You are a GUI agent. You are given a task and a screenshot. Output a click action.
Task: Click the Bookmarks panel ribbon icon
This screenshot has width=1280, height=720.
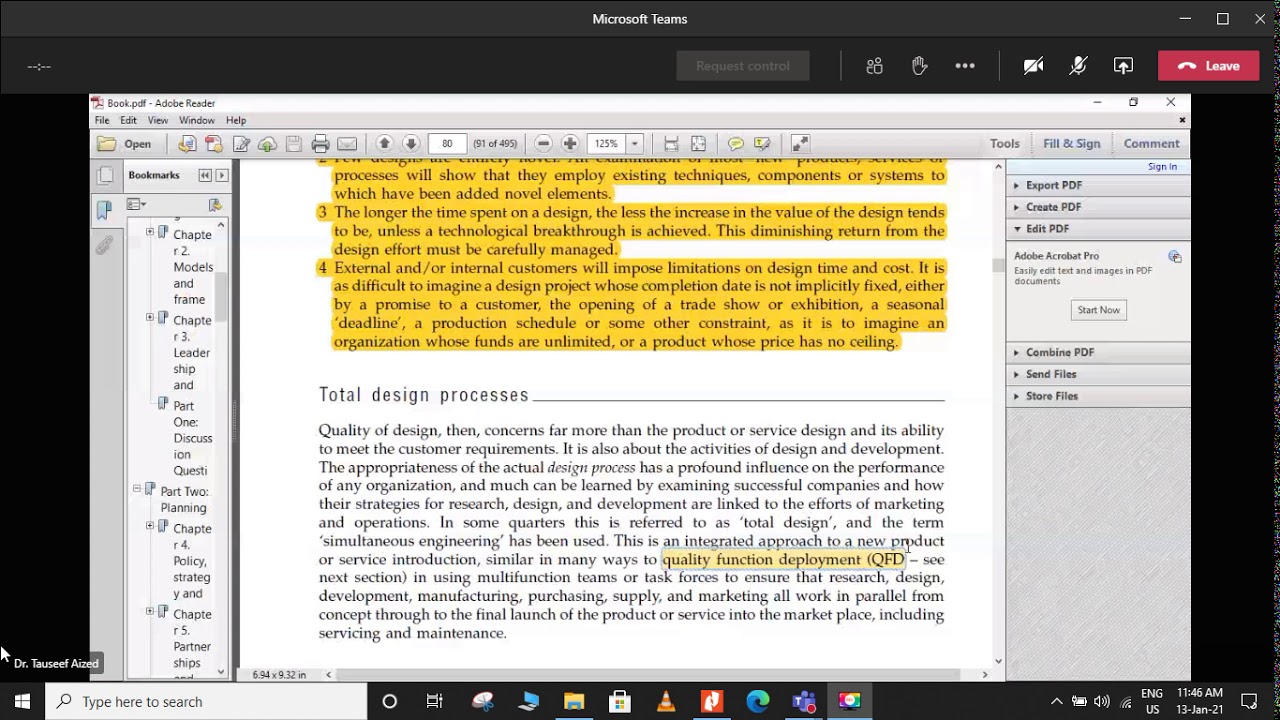coord(105,210)
